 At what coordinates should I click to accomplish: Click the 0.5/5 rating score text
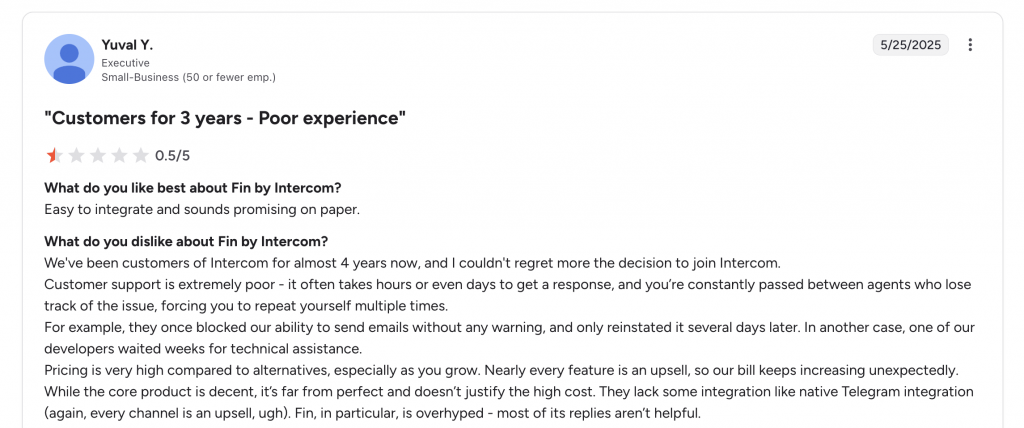[x=172, y=156]
